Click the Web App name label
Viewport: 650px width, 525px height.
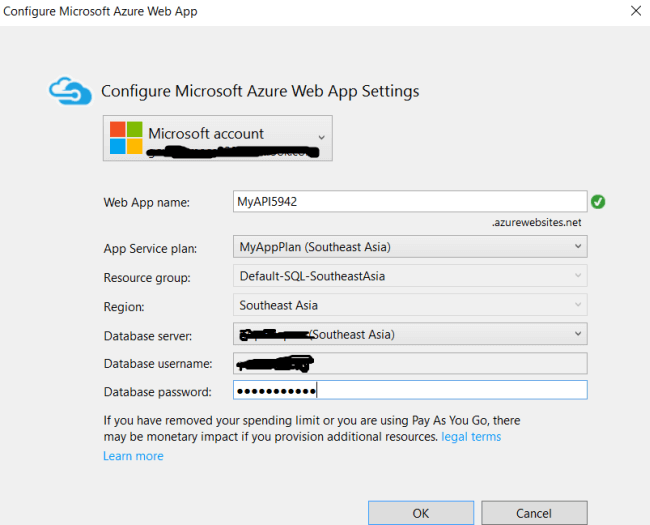click(x=147, y=202)
